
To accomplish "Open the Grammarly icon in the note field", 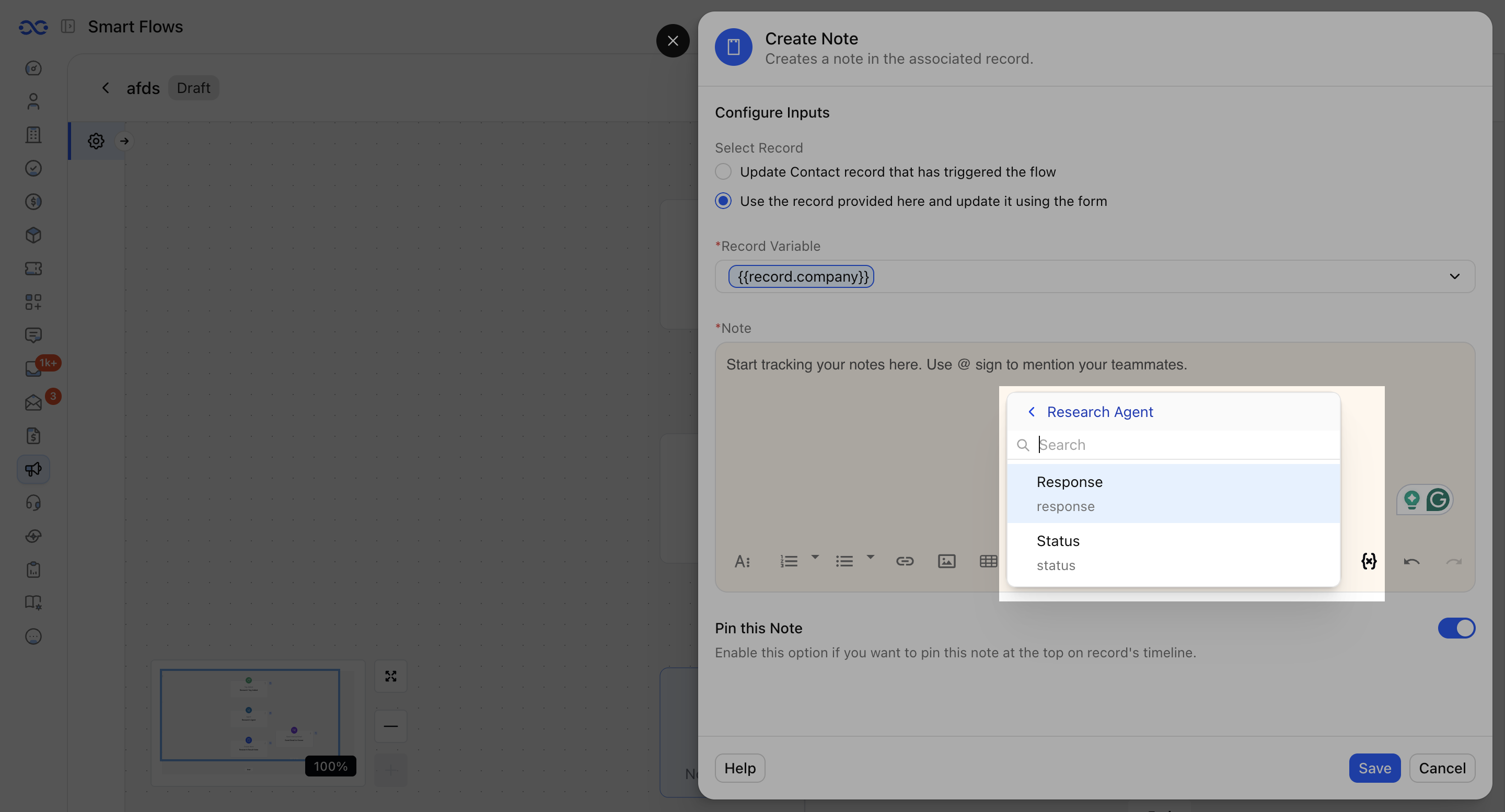I will point(1438,500).
